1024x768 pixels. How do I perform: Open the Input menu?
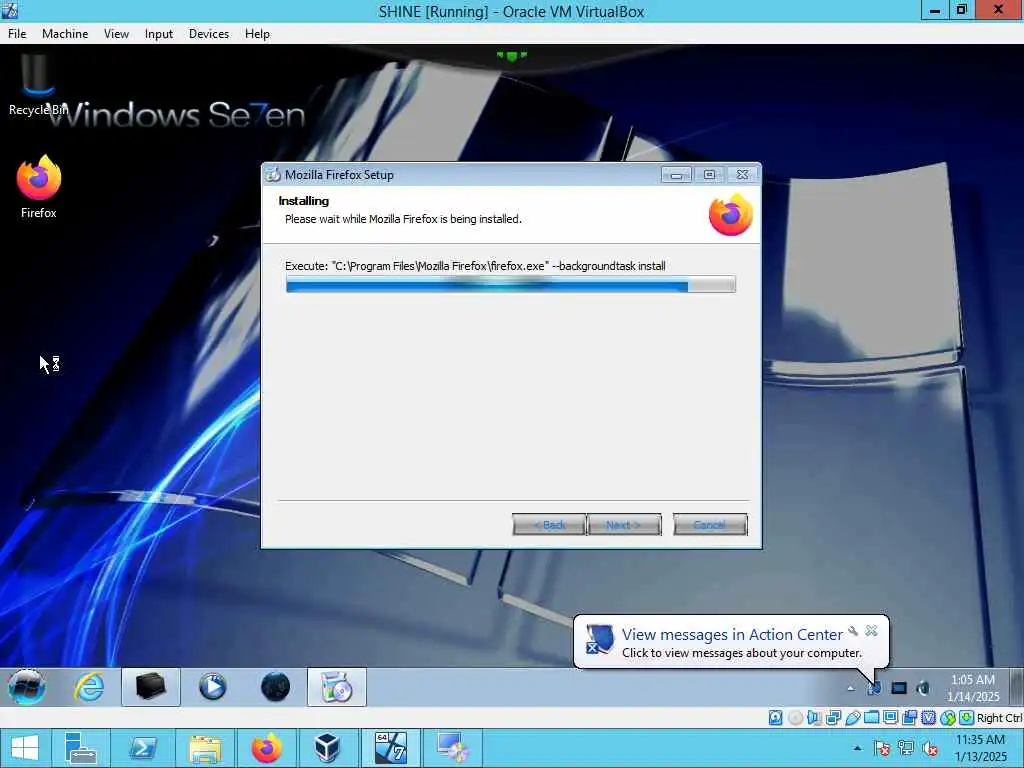click(159, 34)
